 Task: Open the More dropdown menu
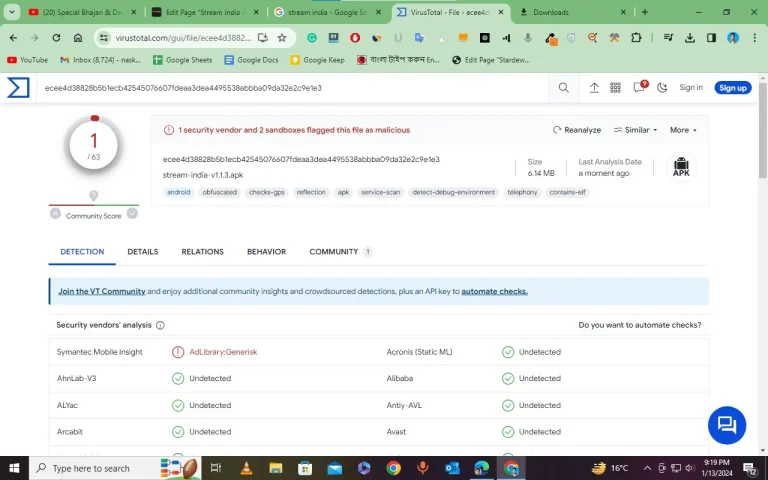point(683,130)
